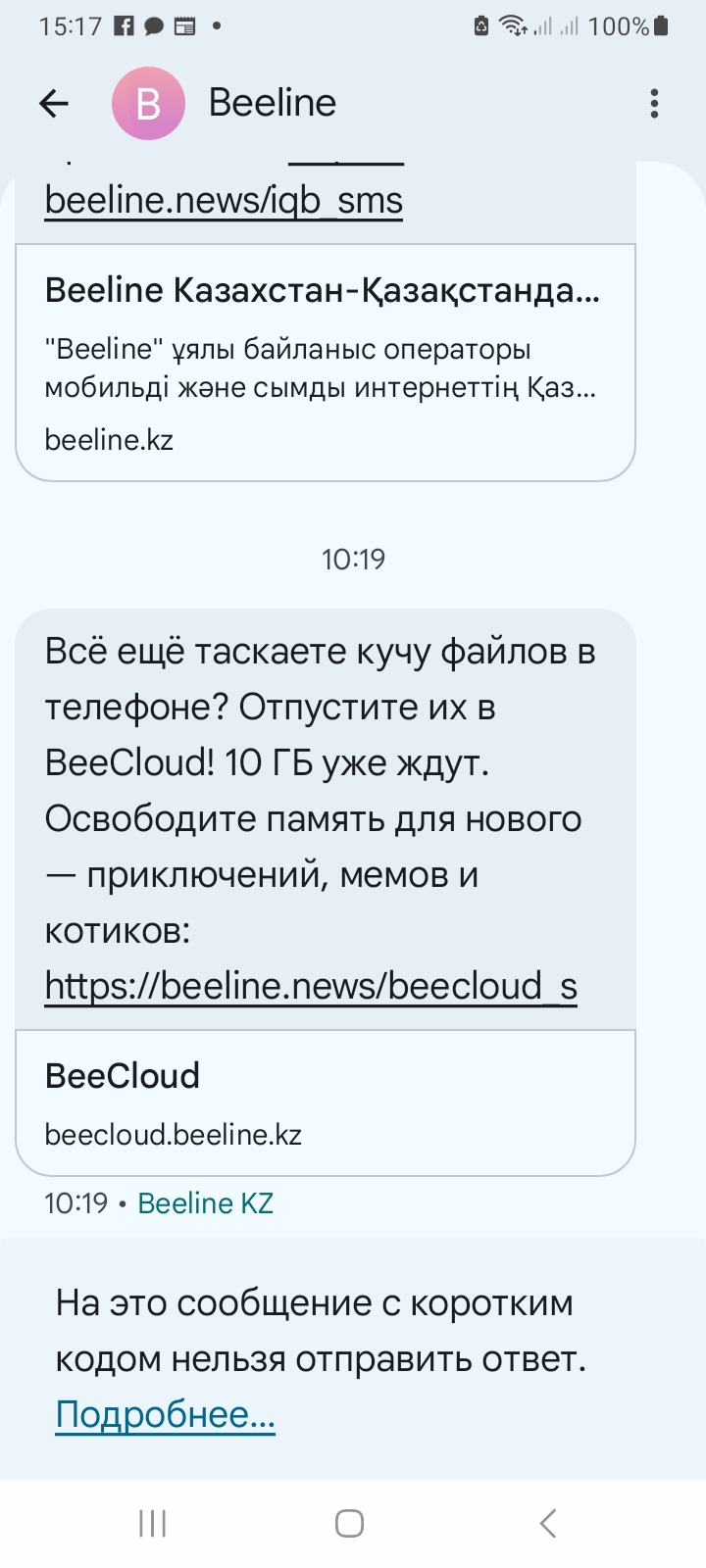Open the Beeline Казахстан link preview card

326,363
